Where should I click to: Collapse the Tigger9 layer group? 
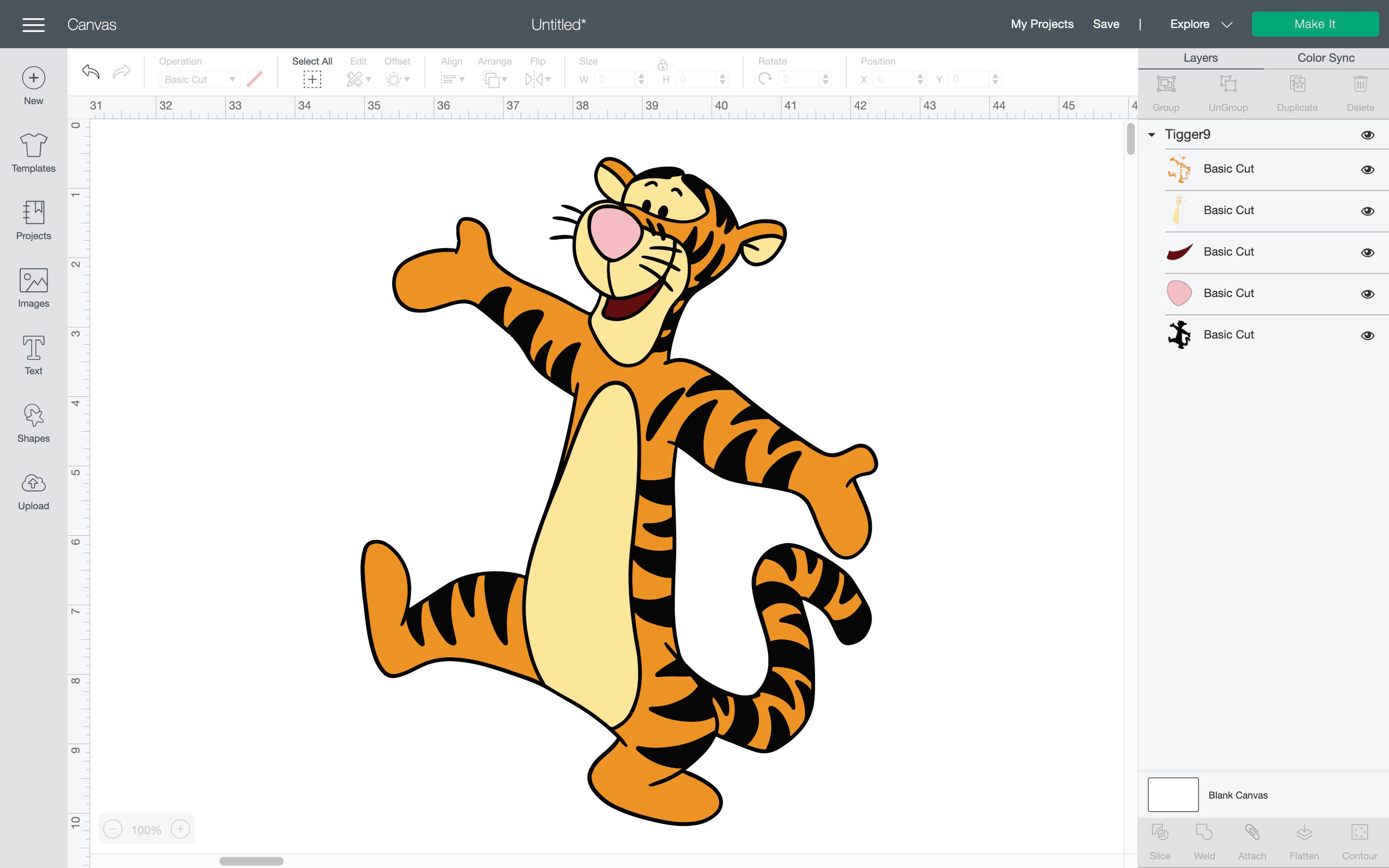(1151, 135)
